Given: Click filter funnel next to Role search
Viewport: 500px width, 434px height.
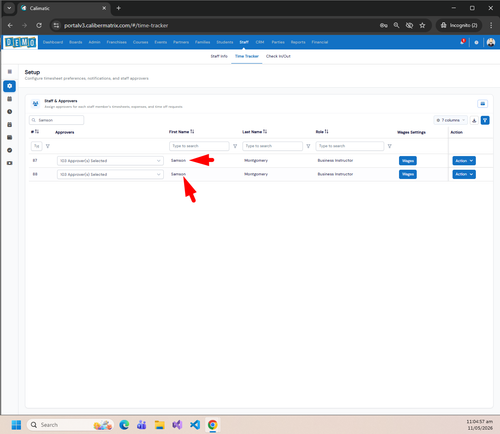Looking at the screenshot, I should click(389, 146).
